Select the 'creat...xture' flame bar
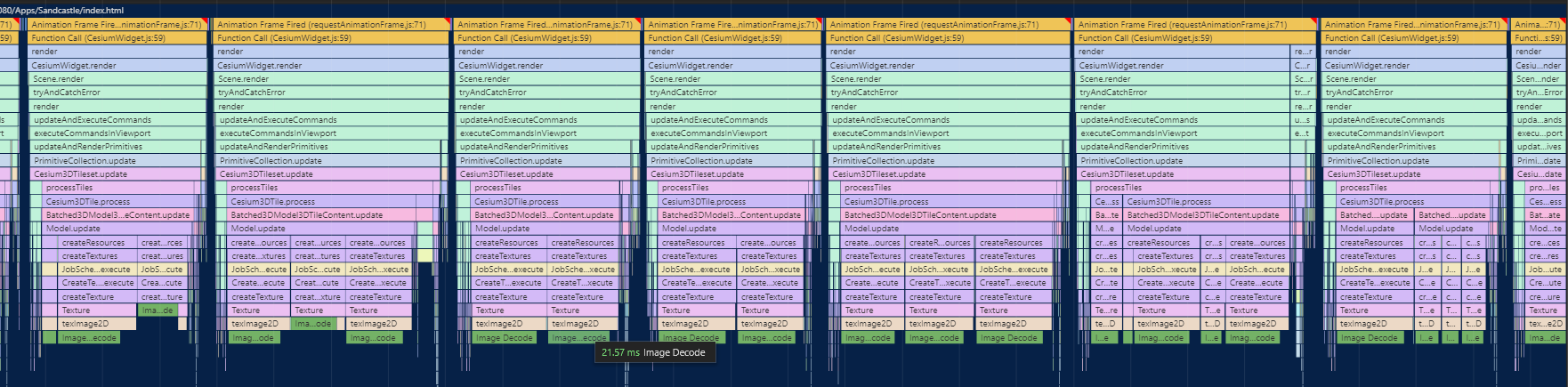This screenshot has height=387, width=1568. click(x=318, y=297)
